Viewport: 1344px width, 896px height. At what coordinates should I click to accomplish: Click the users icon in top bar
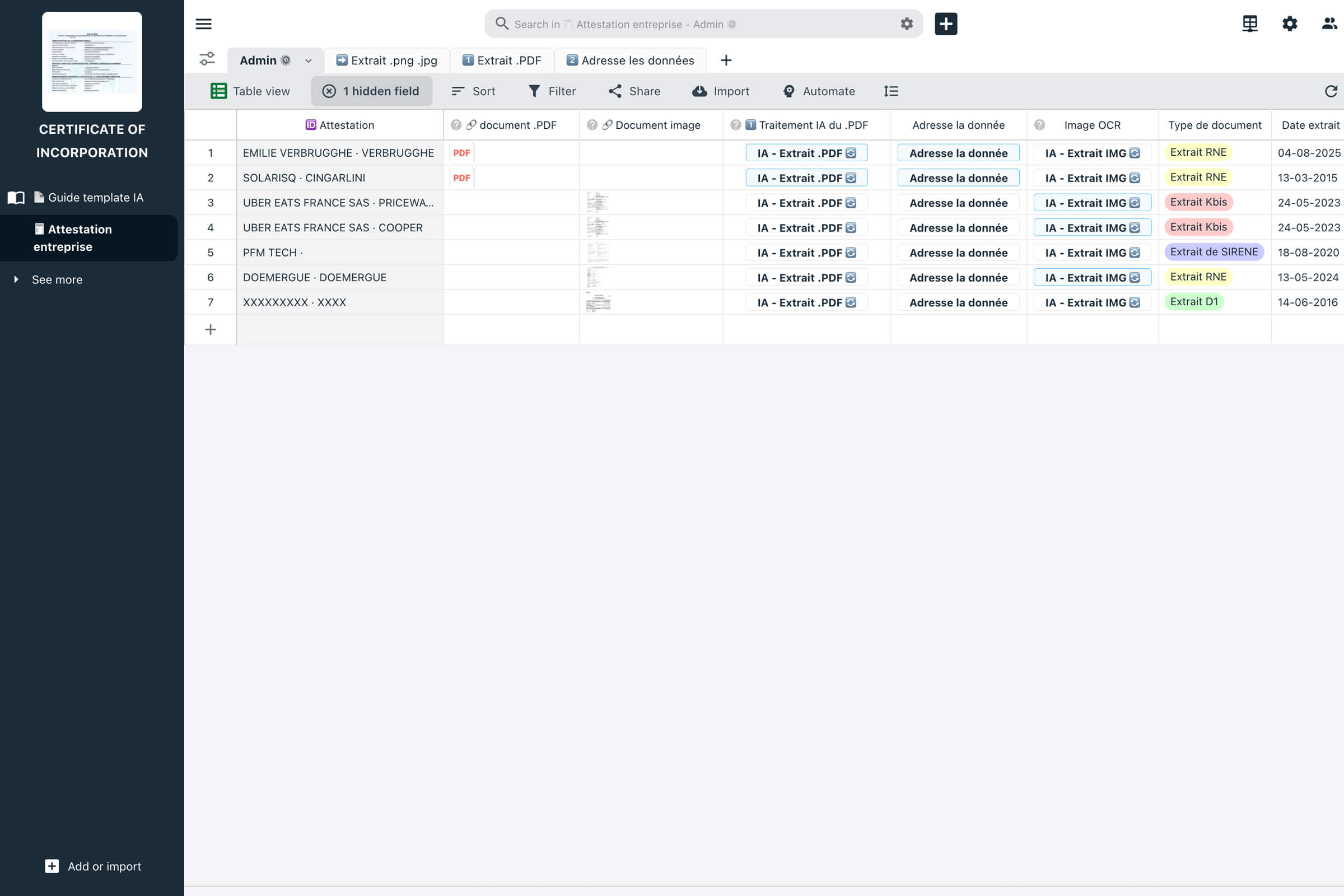pos(1329,24)
